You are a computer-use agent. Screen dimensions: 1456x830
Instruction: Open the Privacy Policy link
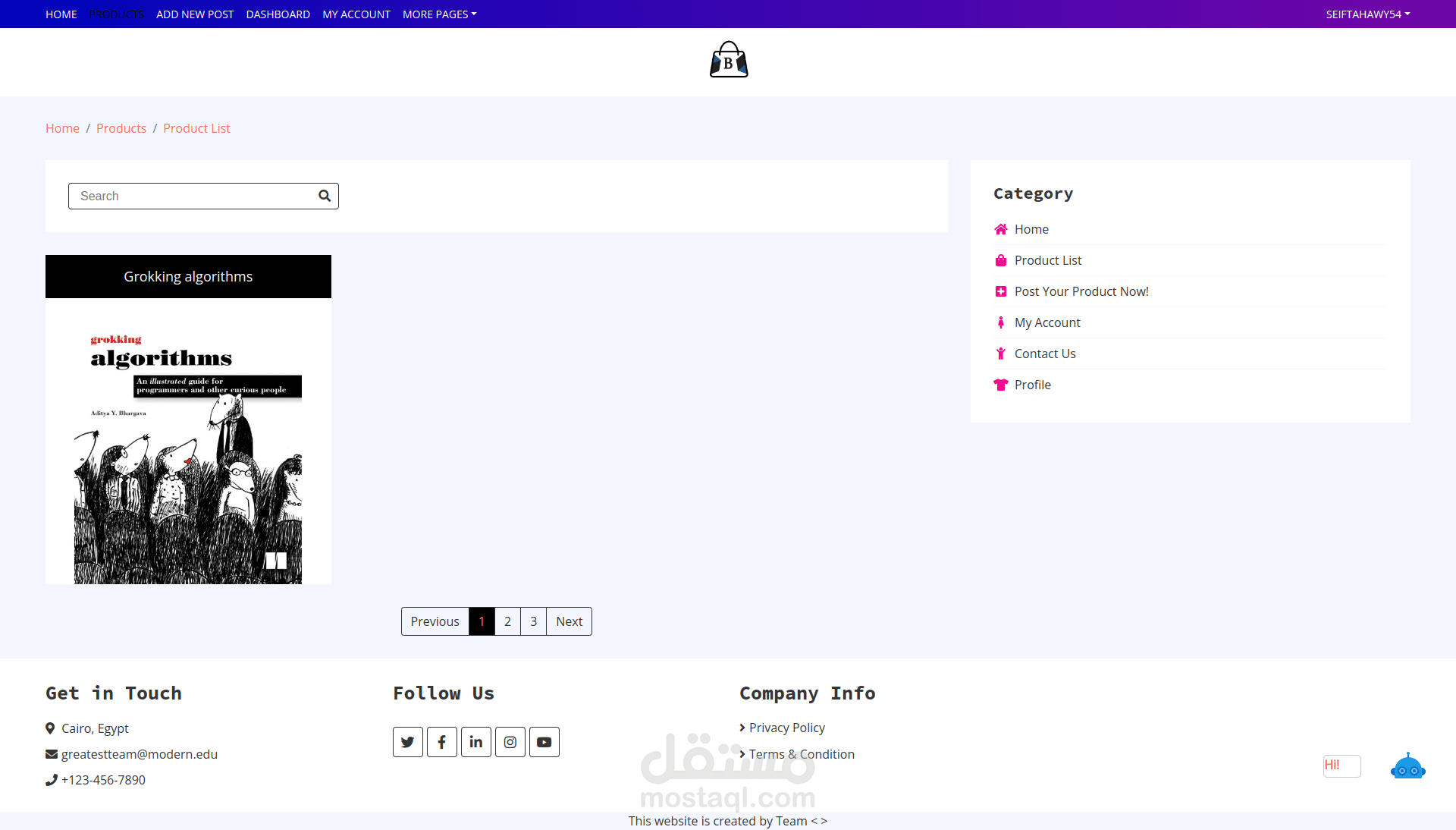tap(786, 728)
